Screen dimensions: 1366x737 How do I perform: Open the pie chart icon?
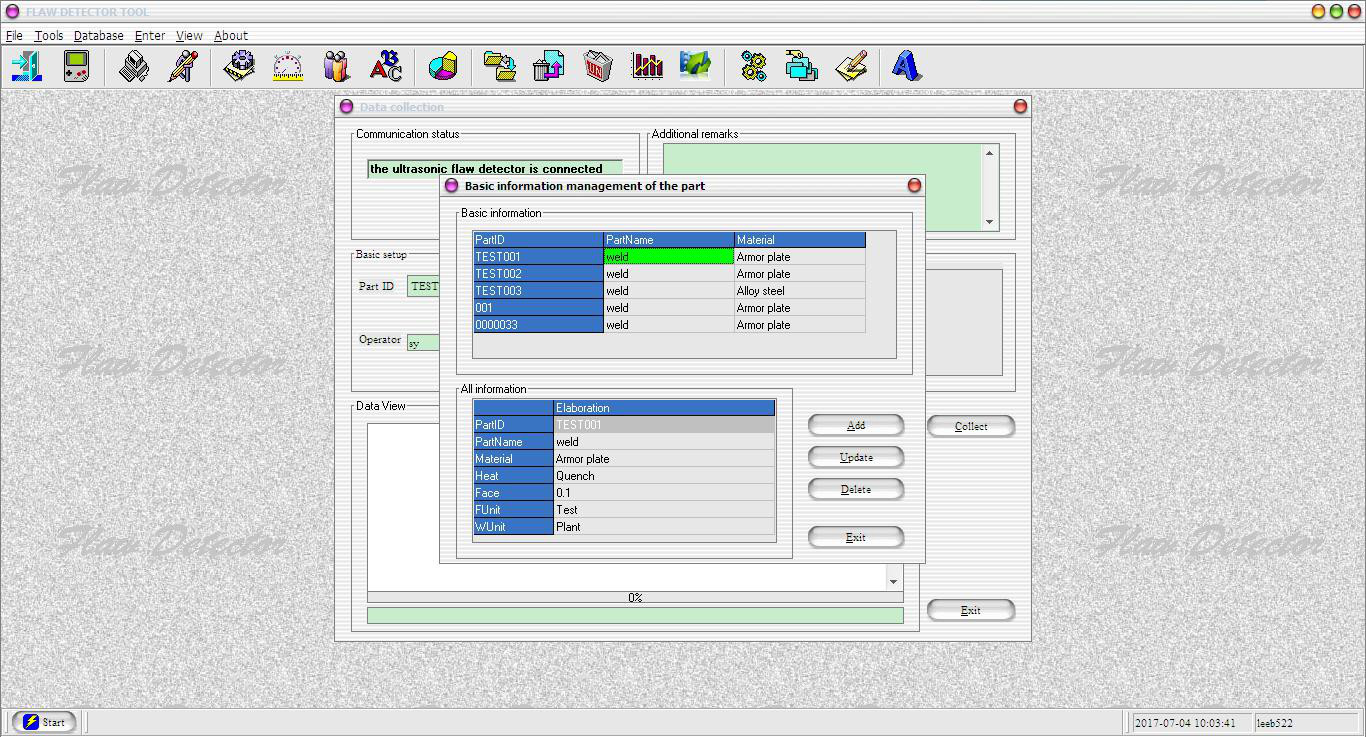pyautogui.click(x=443, y=67)
